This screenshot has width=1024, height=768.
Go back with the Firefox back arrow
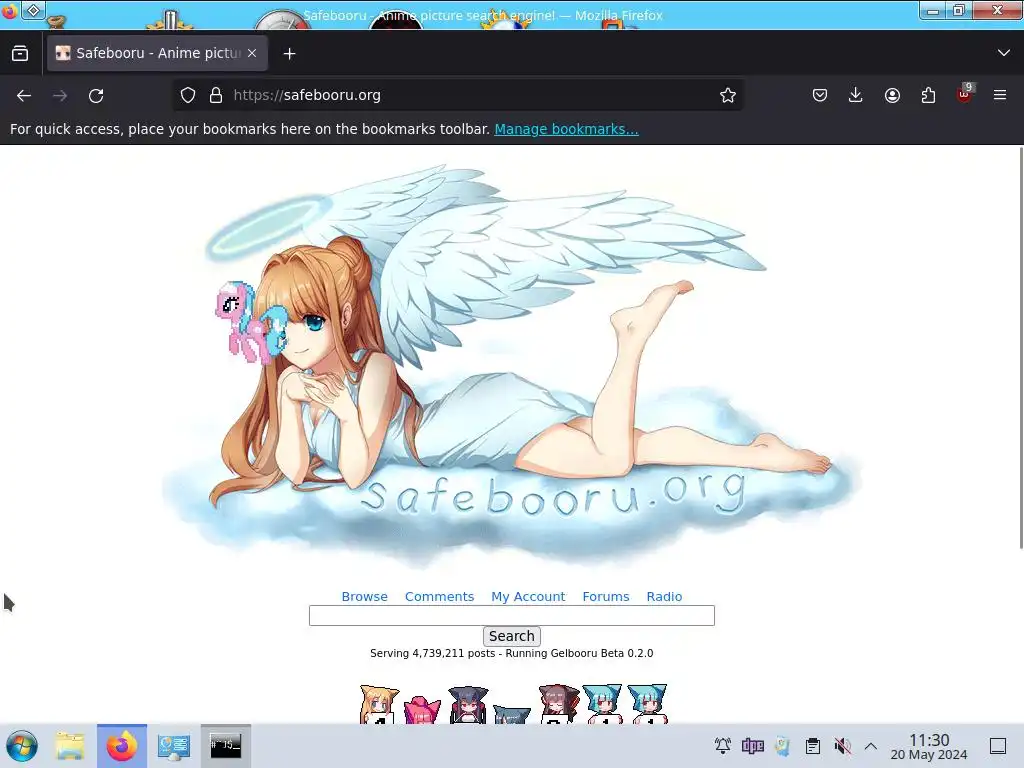coord(24,95)
